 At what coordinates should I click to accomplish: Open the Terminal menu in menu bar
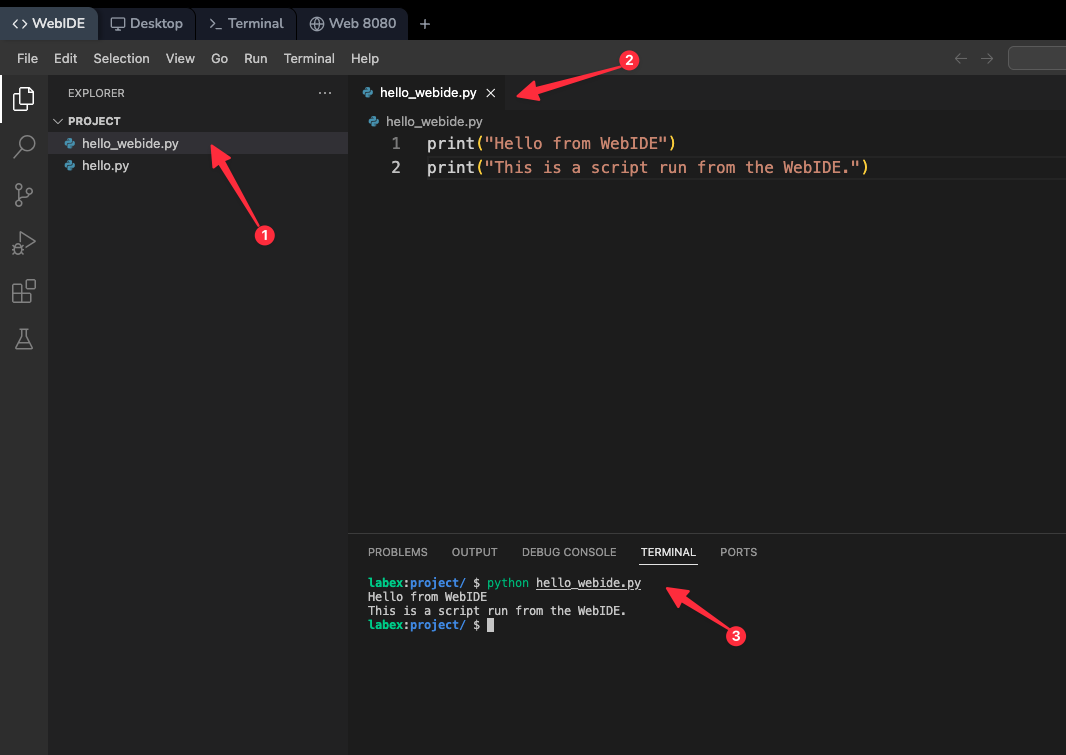click(x=309, y=58)
